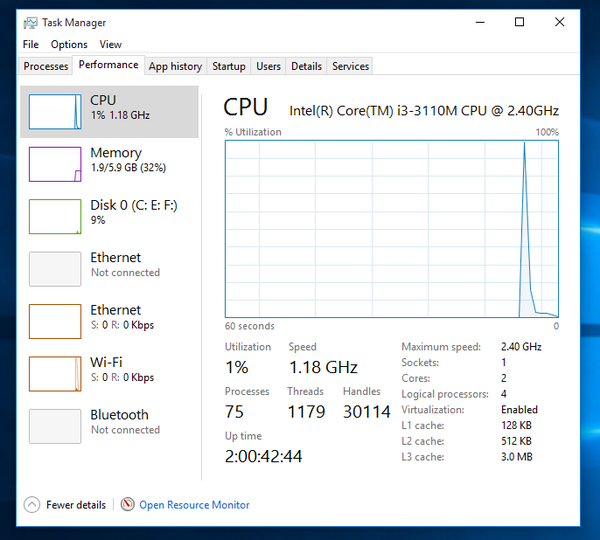Image resolution: width=600 pixels, height=540 pixels.
Task: Open the Options menu
Action: 69,44
